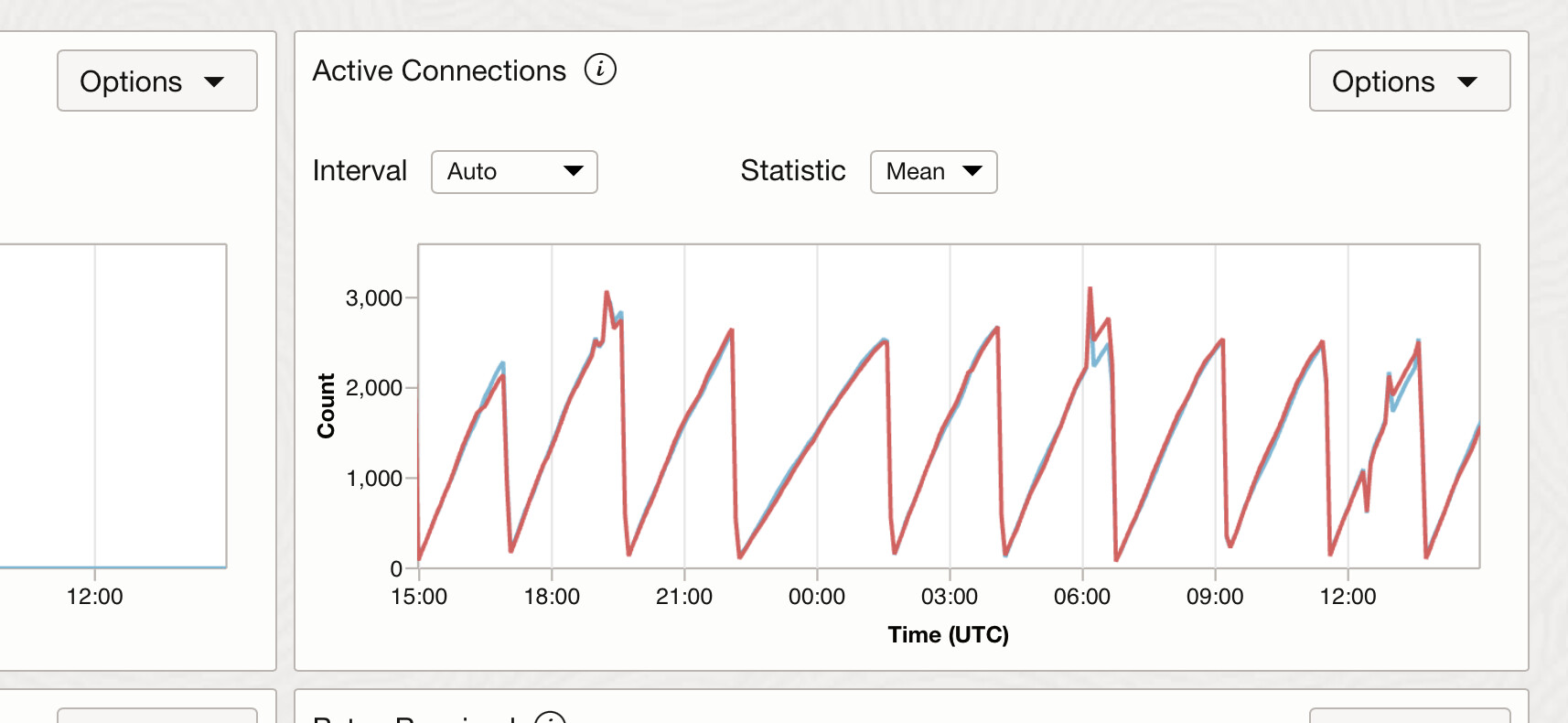Click the chart peak between 18:00 and 21:00
This screenshot has height=723, width=1568.
pos(607,294)
